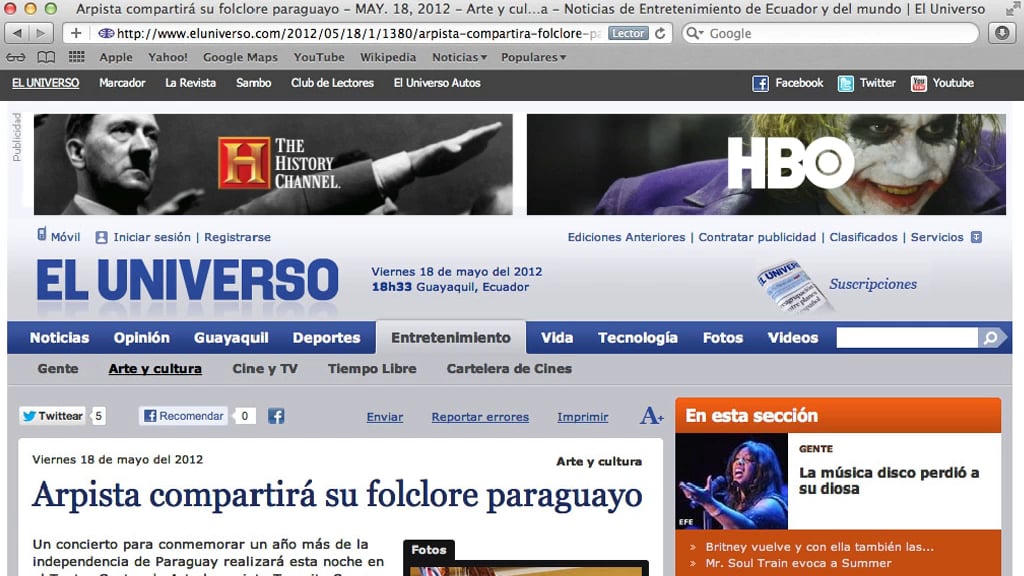Image resolution: width=1024 pixels, height=576 pixels.
Task: Open the La Revista link in top bar
Action: pos(190,83)
